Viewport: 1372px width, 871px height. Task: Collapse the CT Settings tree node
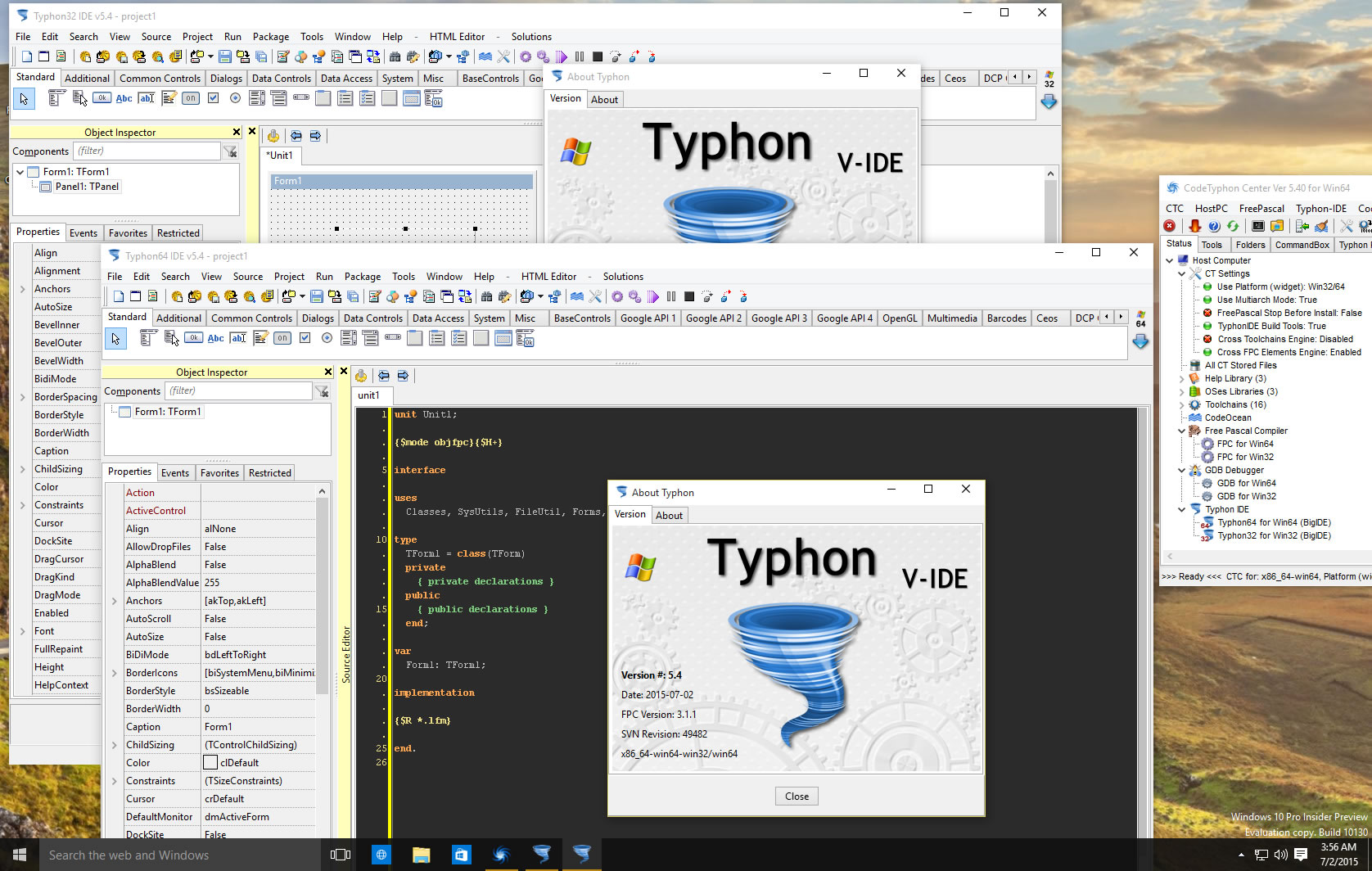(x=1182, y=273)
